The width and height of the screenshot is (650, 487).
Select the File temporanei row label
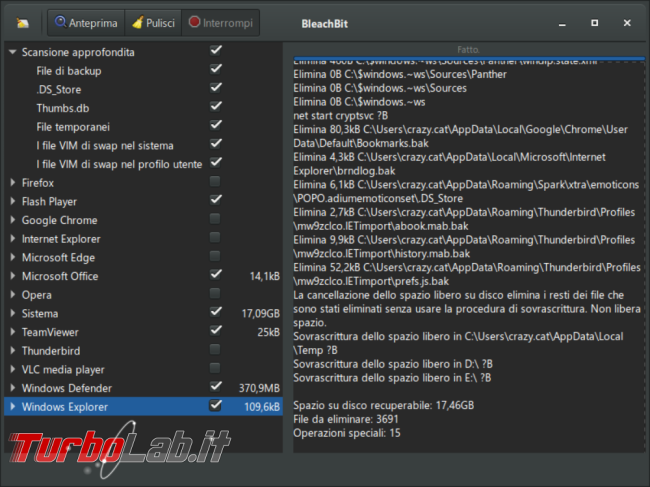[x=73, y=127]
